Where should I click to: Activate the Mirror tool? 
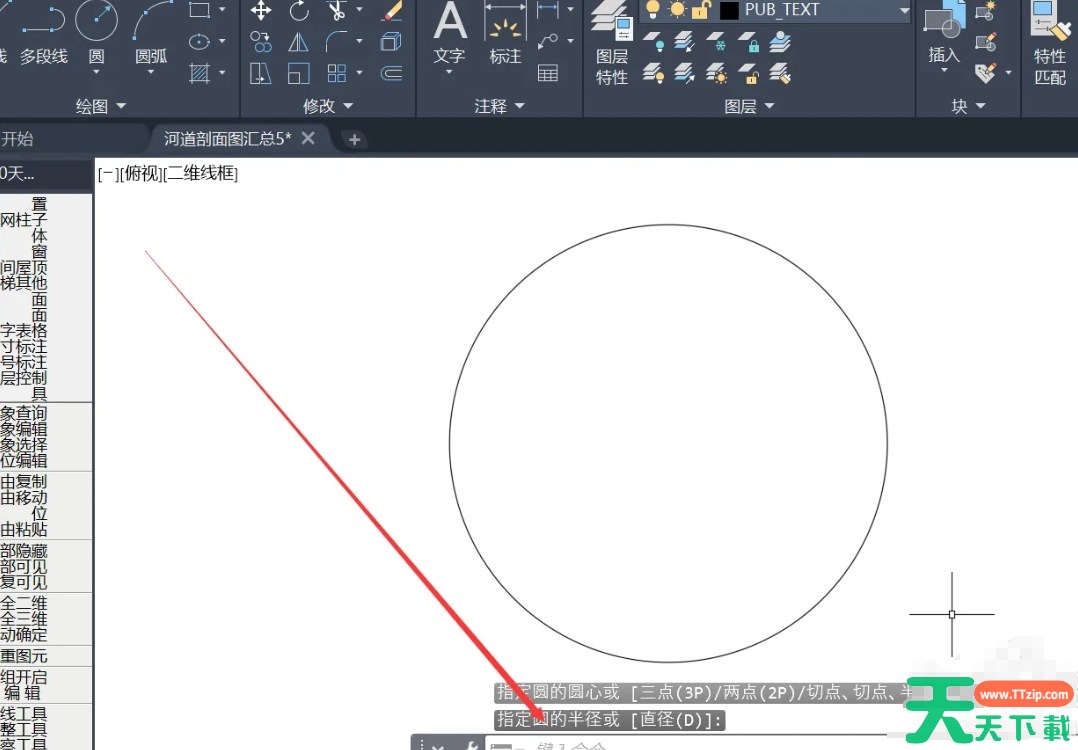coord(298,42)
